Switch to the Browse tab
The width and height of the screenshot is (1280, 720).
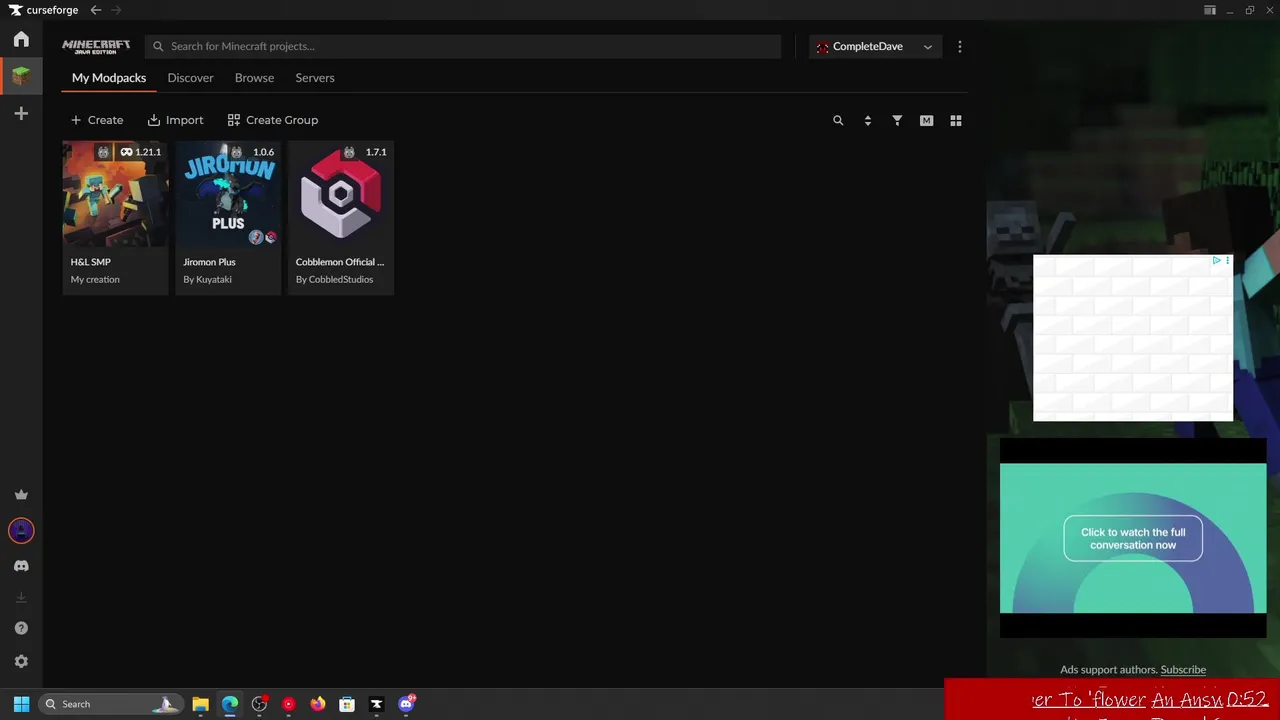(254, 78)
